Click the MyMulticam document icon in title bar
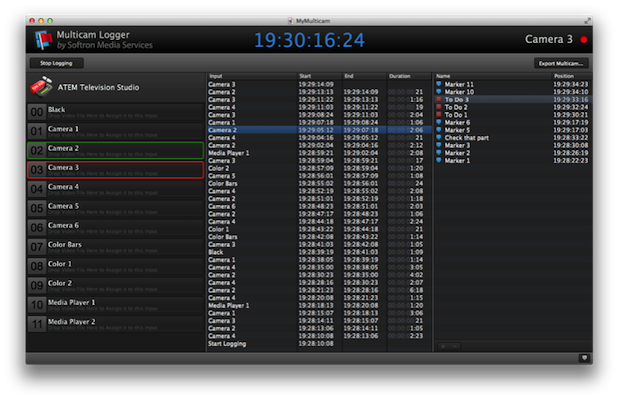The width and height of the screenshot is (619, 400). click(x=291, y=21)
